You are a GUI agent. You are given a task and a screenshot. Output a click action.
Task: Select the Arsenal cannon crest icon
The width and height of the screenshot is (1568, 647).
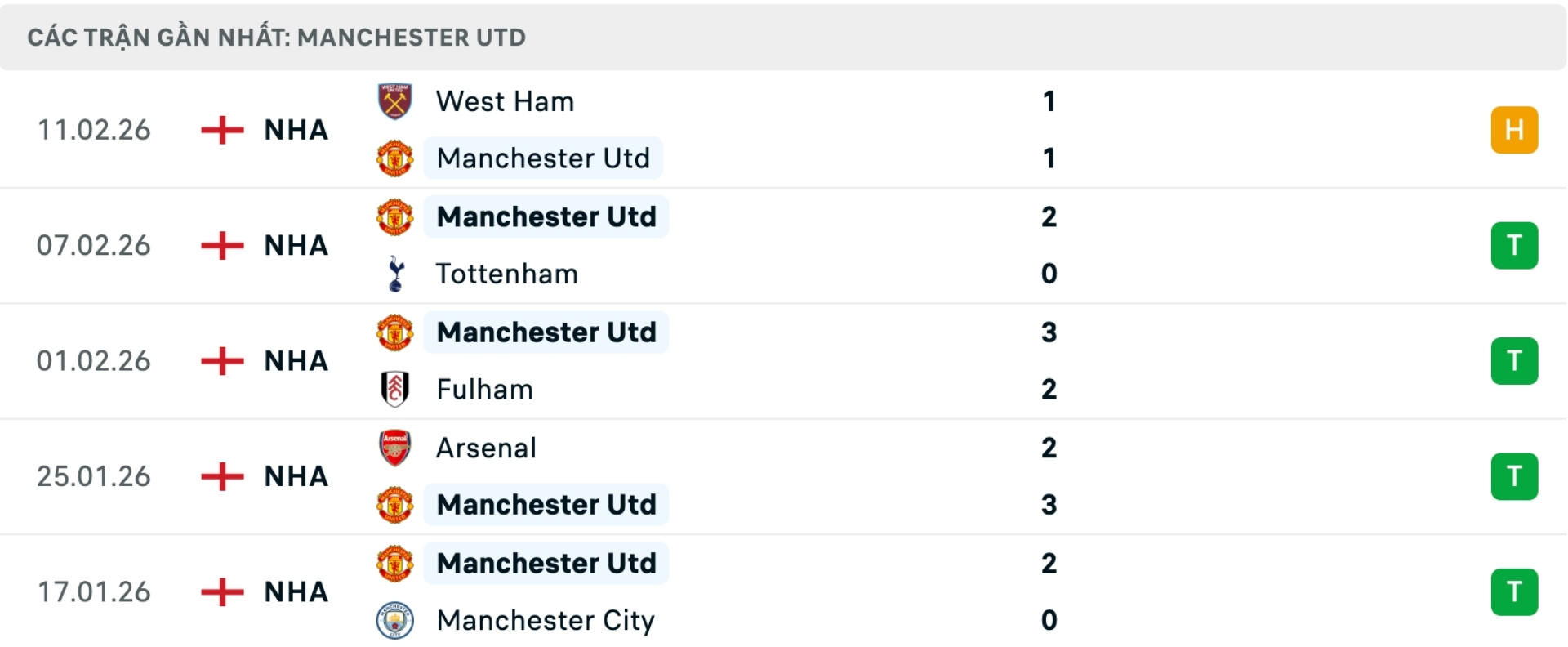coord(394,447)
